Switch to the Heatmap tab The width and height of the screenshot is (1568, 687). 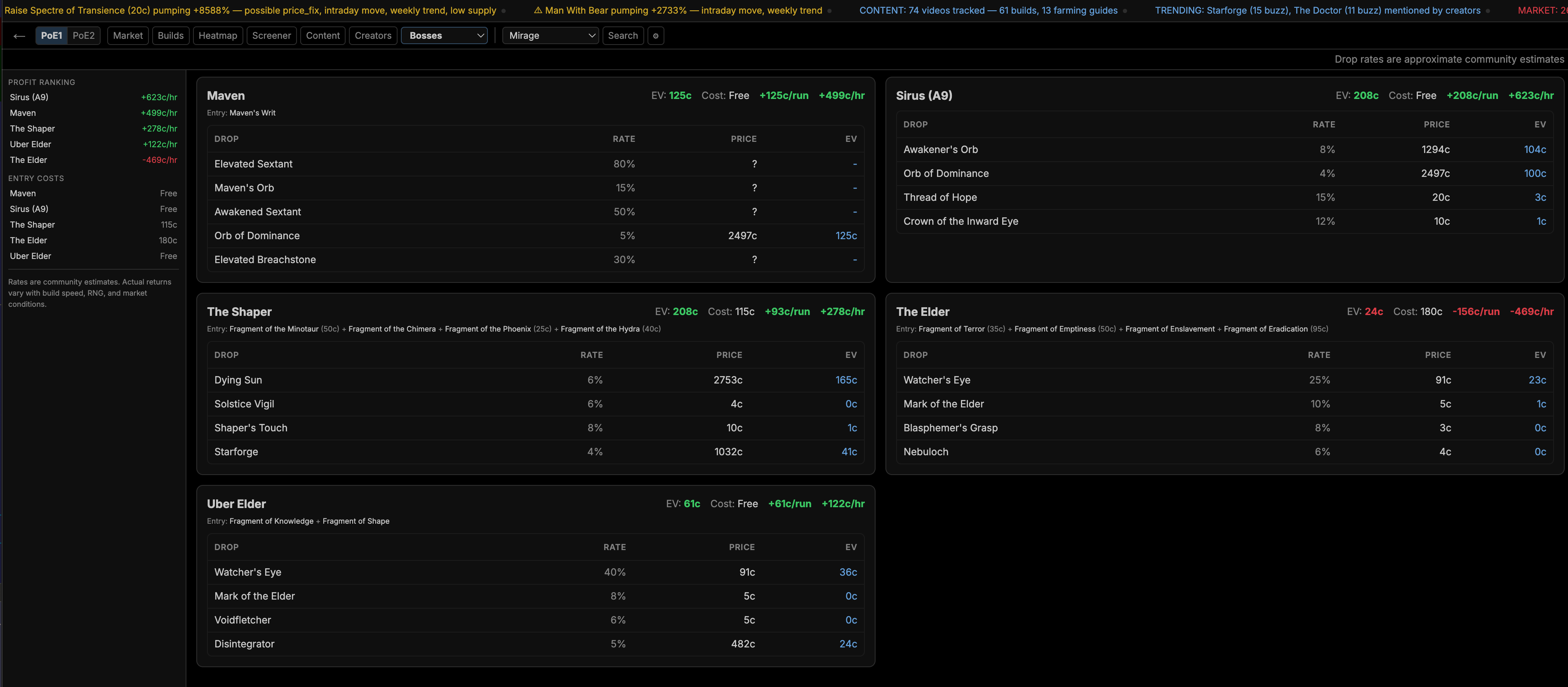218,36
